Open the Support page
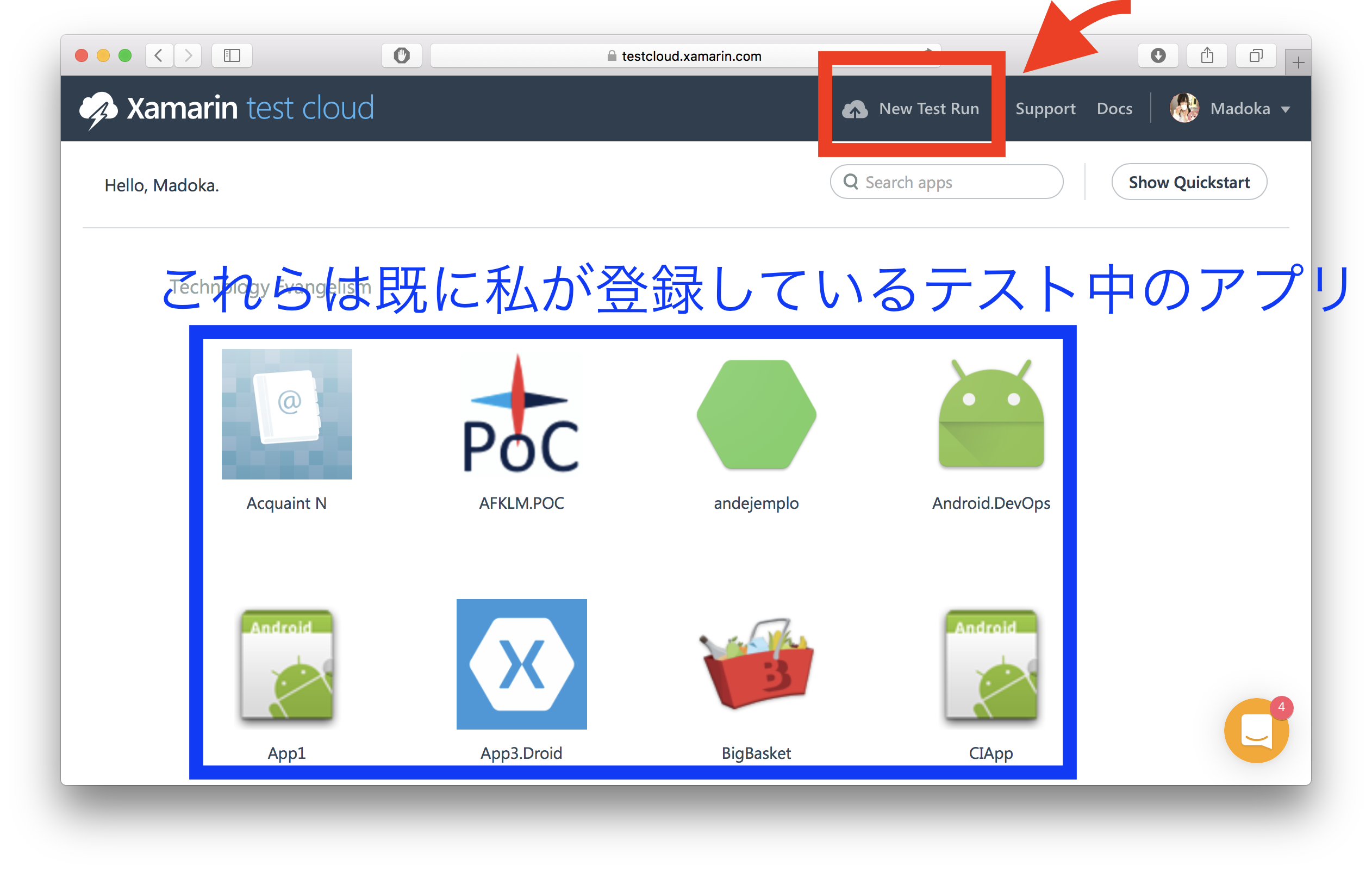 1045,108
